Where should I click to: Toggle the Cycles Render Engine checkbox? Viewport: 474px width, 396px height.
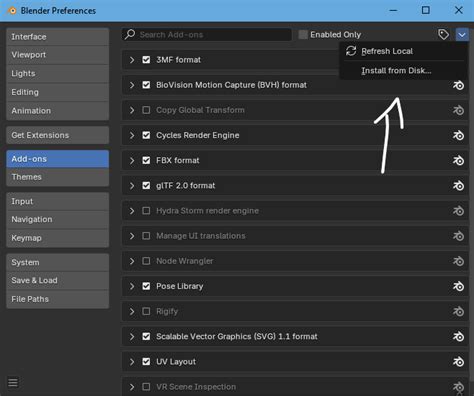[146, 135]
